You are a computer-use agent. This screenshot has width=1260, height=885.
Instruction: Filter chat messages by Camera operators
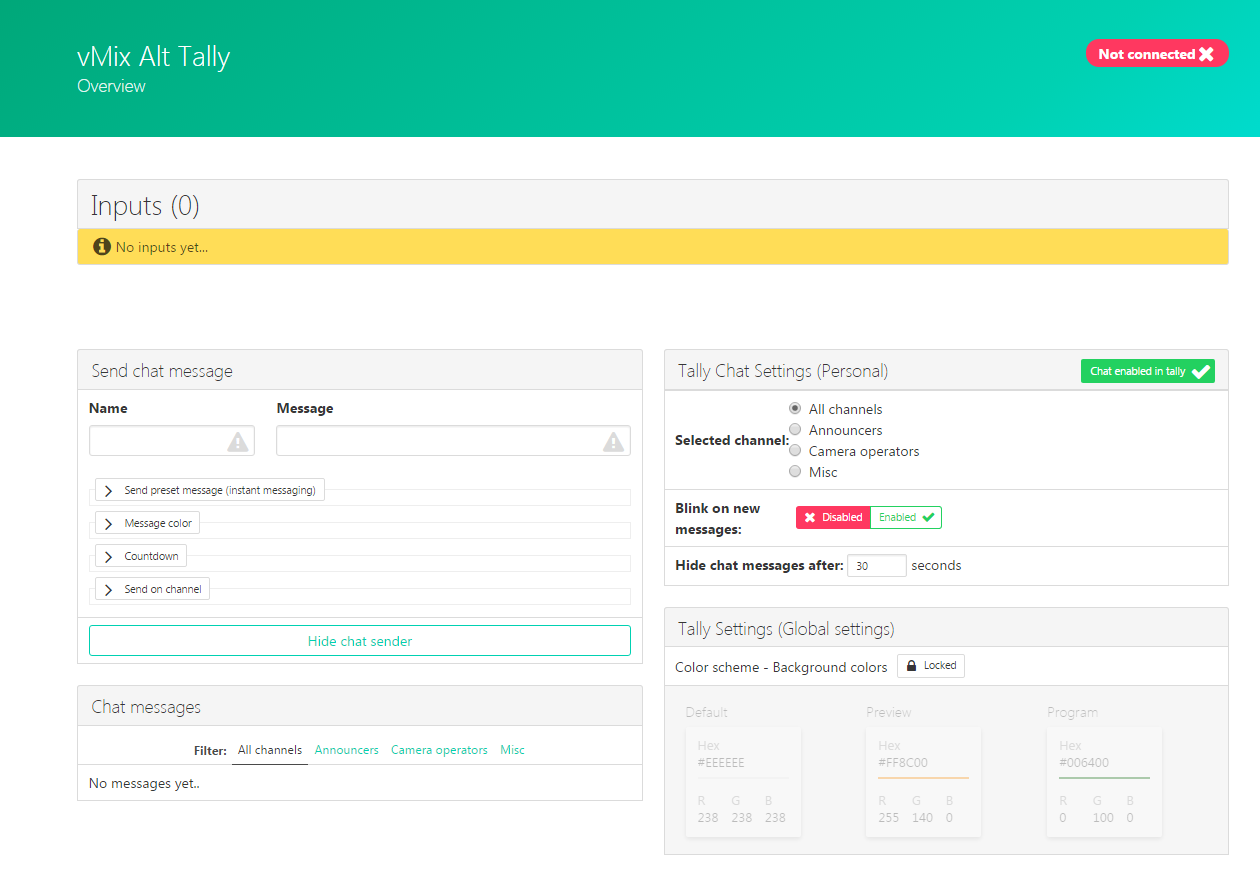tap(439, 750)
